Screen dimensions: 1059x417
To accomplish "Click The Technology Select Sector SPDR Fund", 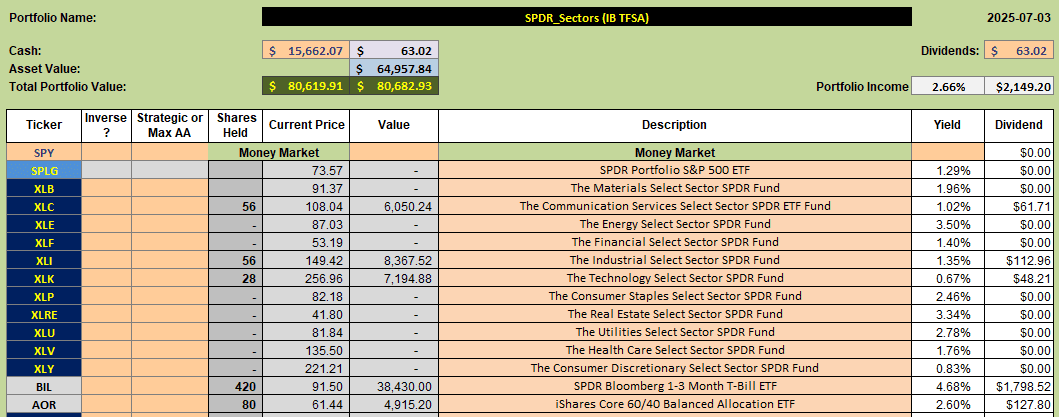I will click(675, 278).
